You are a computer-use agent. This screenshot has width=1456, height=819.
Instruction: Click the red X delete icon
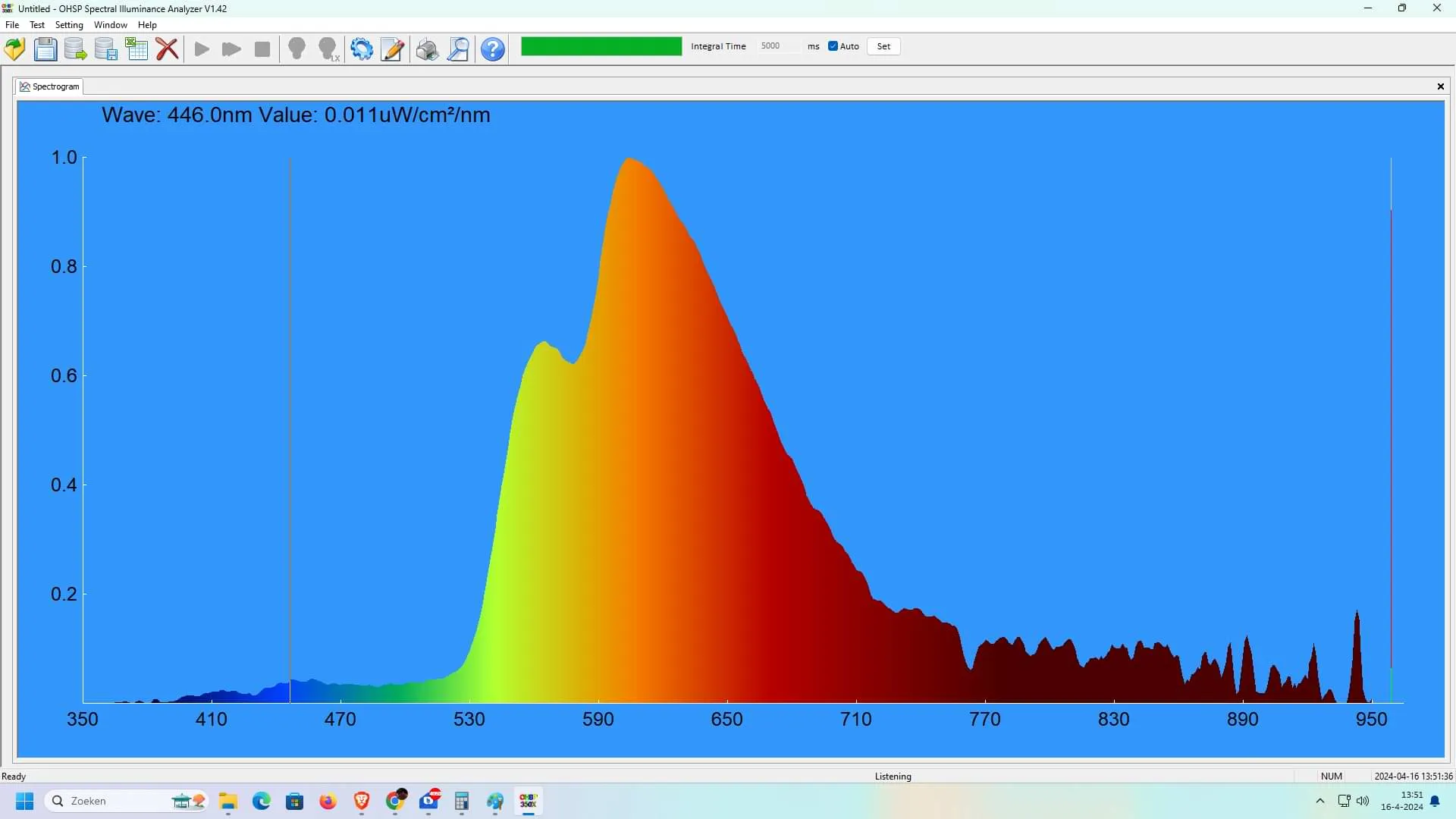click(167, 49)
